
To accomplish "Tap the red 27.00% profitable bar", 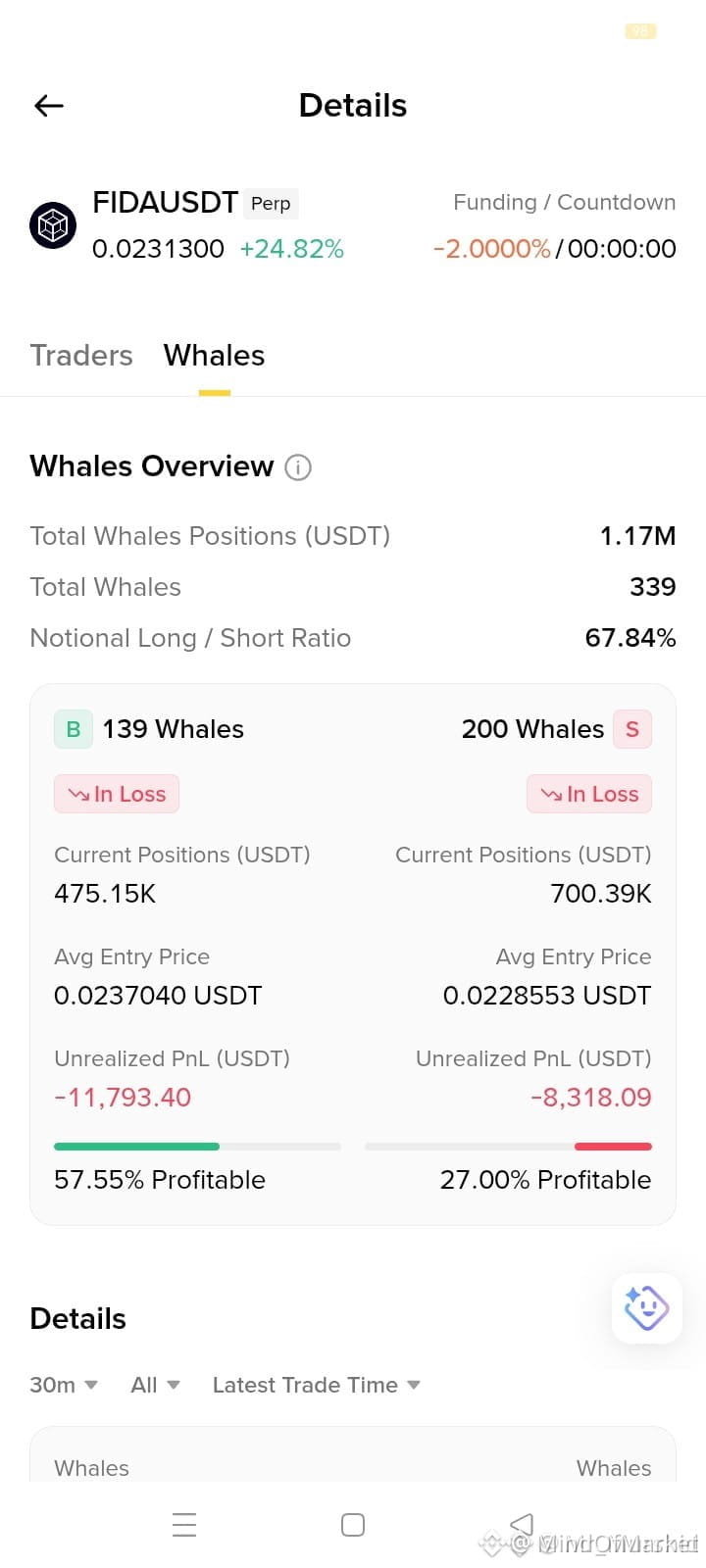I will click(613, 1146).
